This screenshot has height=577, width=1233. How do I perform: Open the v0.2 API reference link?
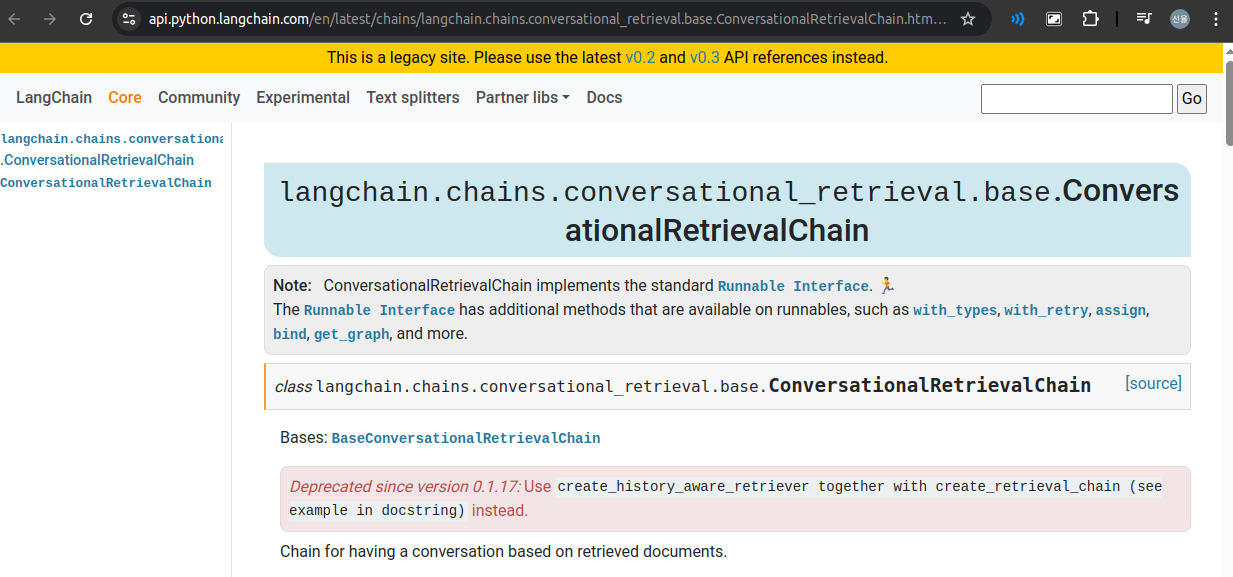pos(640,58)
